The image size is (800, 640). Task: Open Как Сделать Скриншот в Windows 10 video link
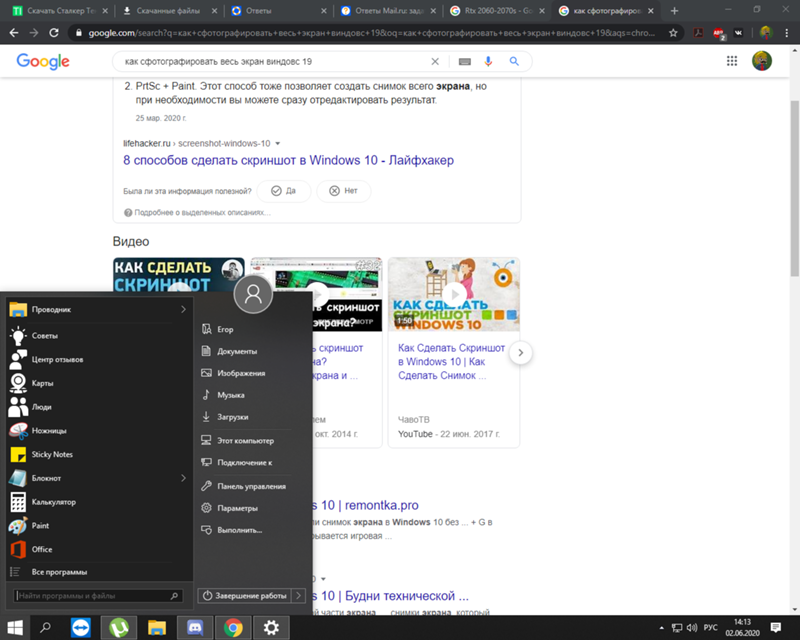pos(451,361)
